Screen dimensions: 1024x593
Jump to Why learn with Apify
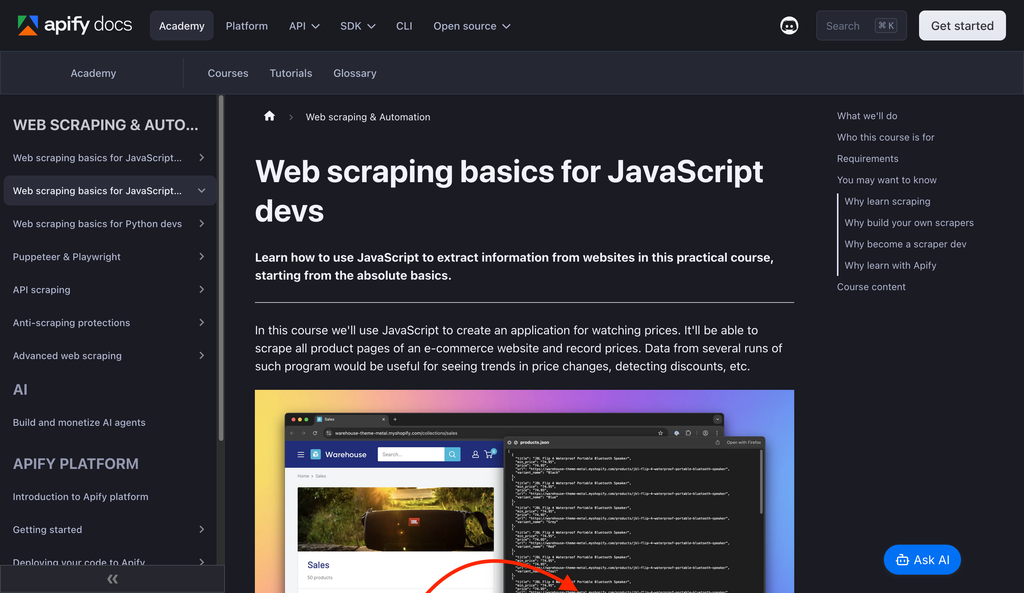click(890, 265)
